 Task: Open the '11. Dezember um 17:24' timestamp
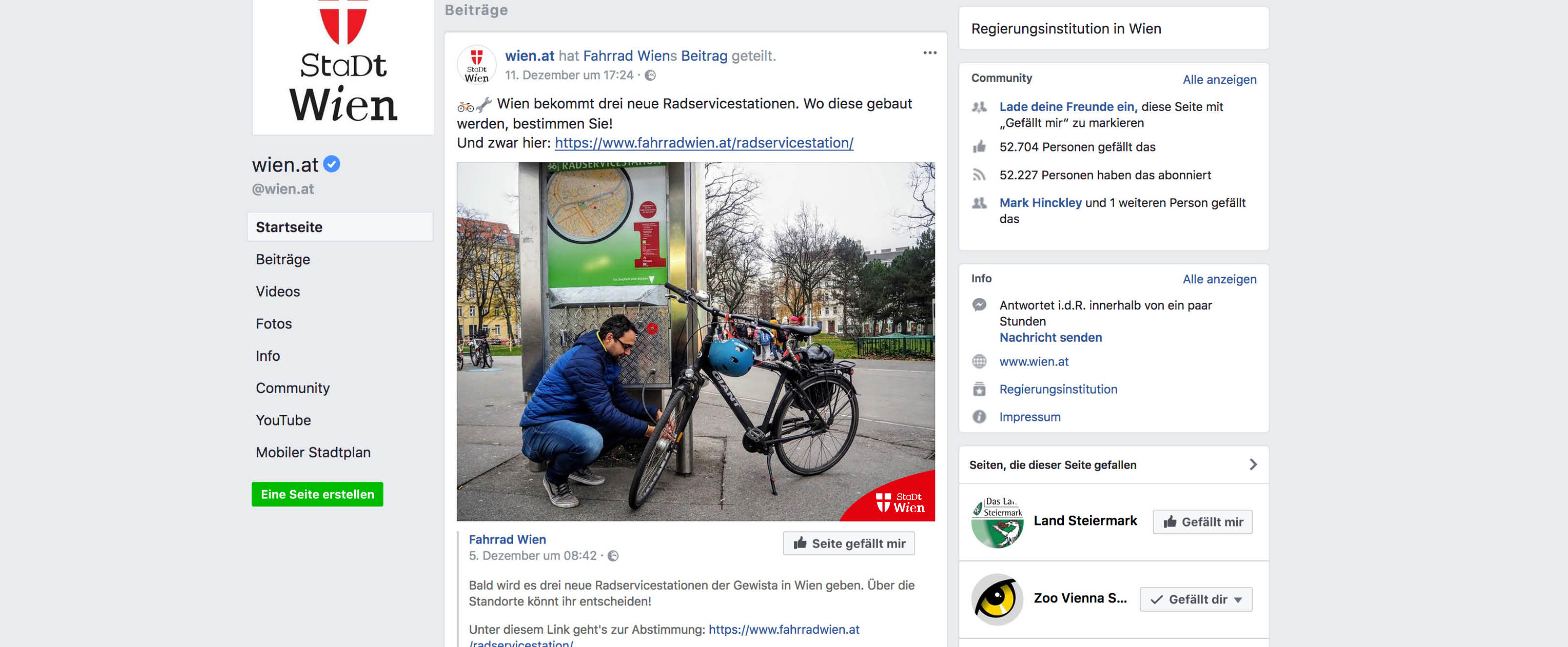(x=568, y=75)
